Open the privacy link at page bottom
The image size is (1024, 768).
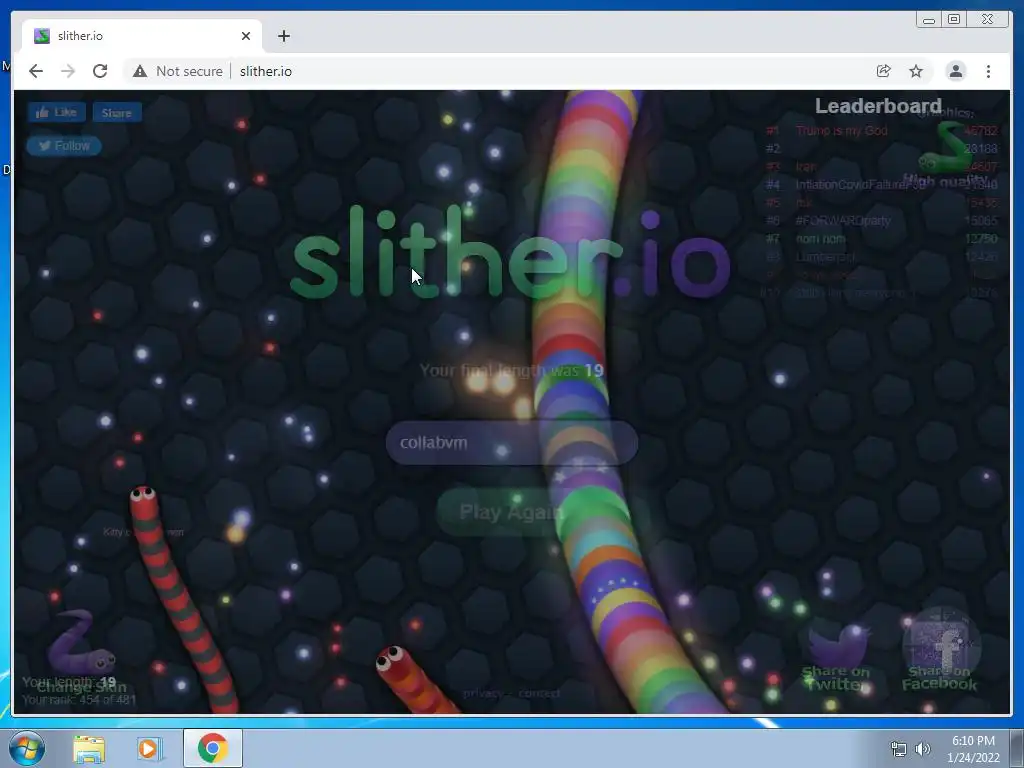482,694
